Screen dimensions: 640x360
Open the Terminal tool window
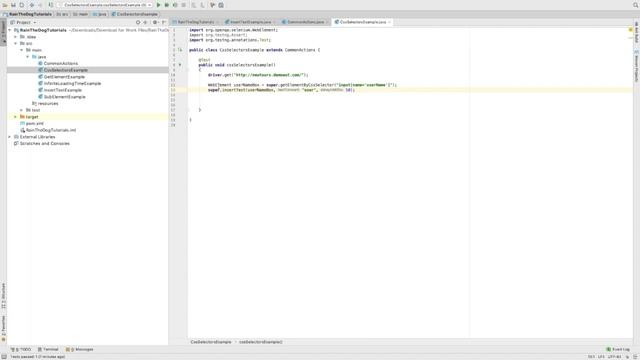click(48, 349)
